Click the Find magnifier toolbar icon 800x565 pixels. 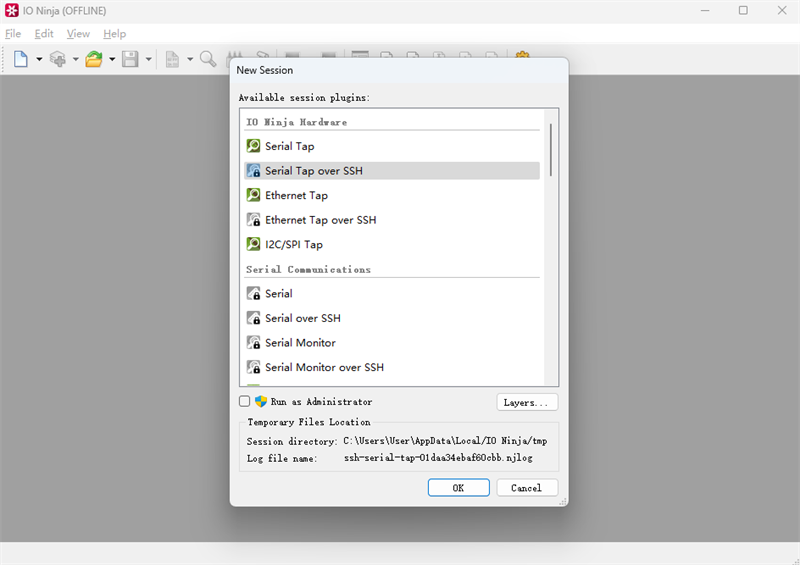click(208, 59)
